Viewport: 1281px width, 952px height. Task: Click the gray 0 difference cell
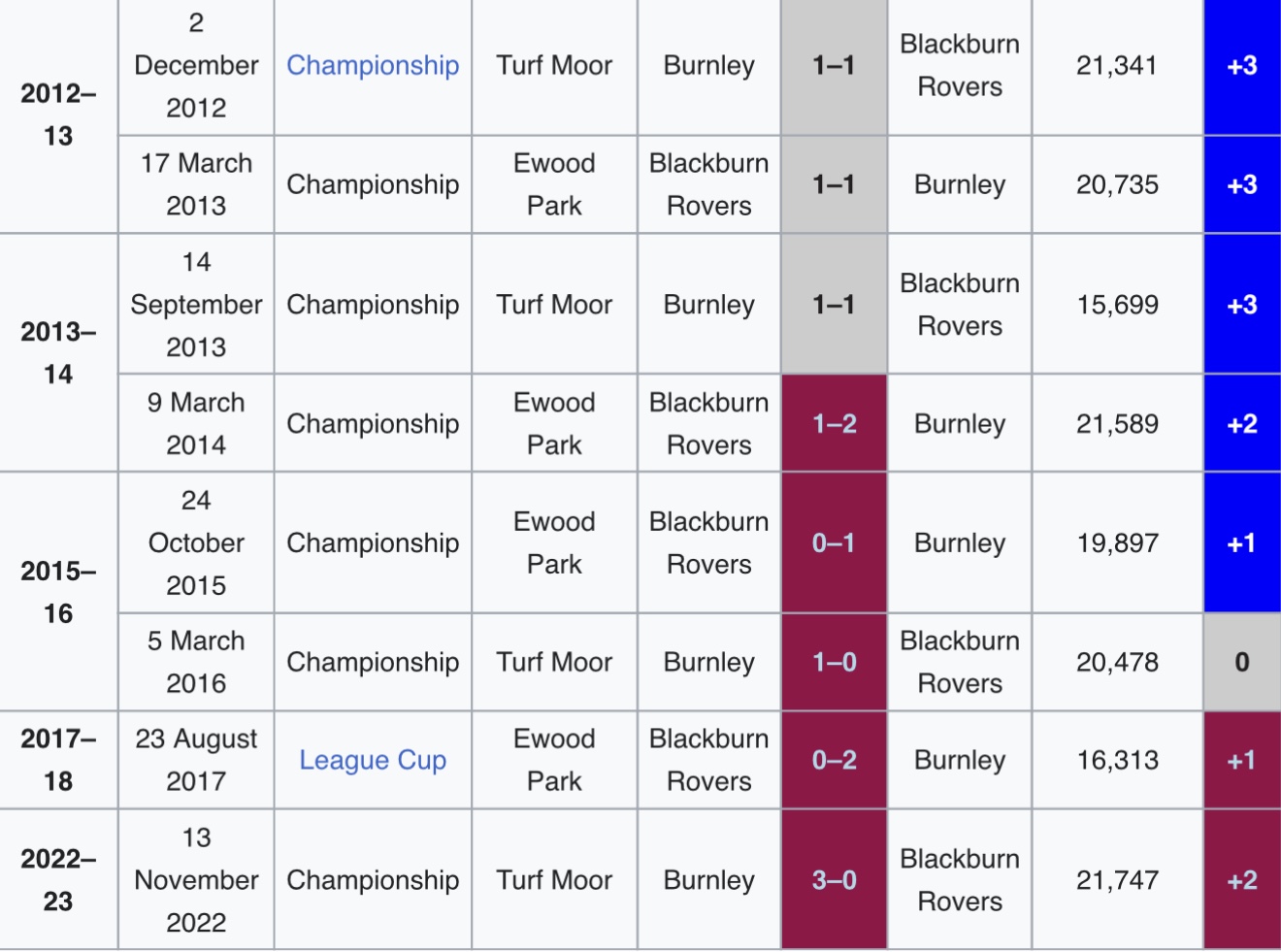pos(1241,663)
